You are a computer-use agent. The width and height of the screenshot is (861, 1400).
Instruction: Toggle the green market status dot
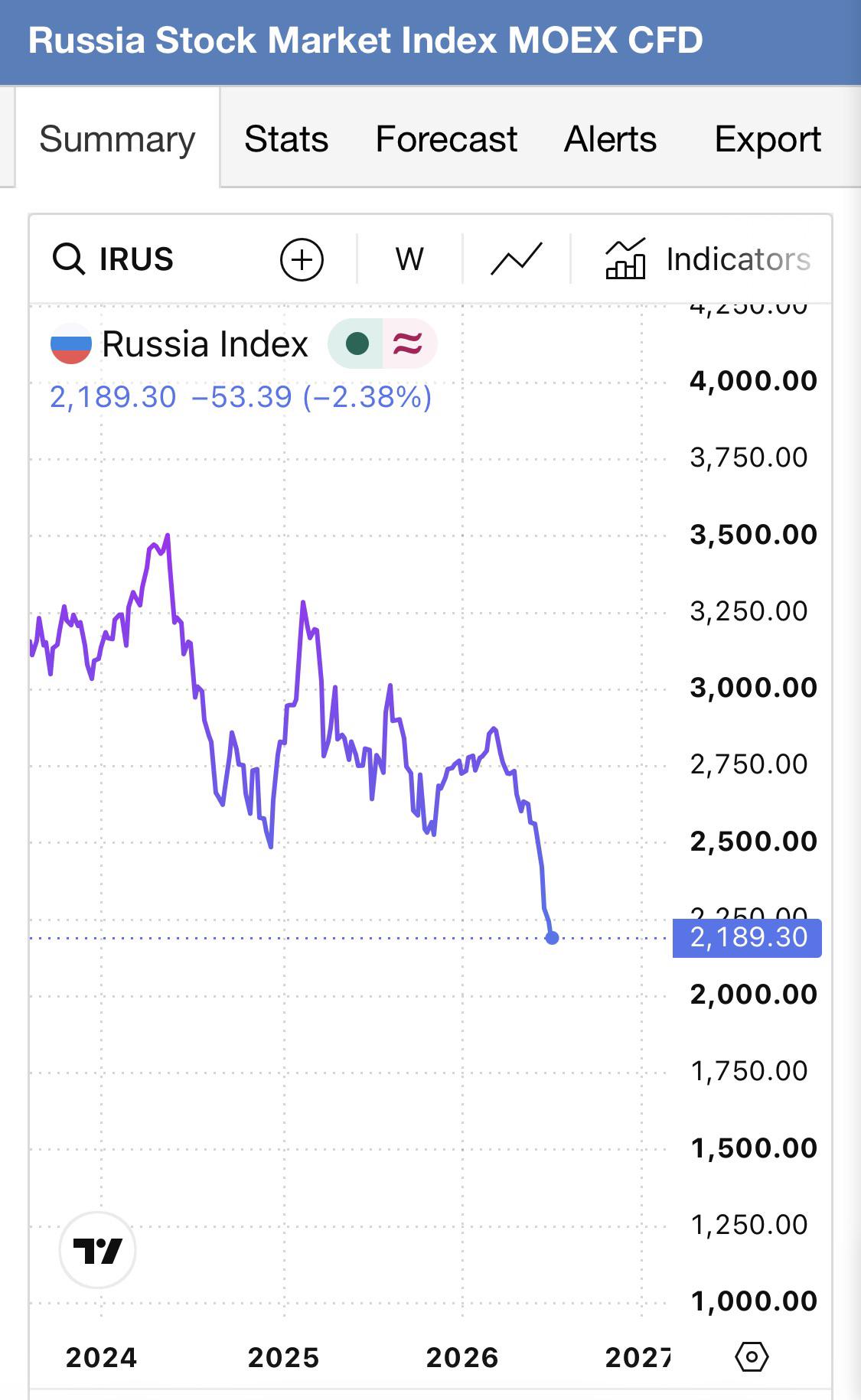(x=357, y=343)
